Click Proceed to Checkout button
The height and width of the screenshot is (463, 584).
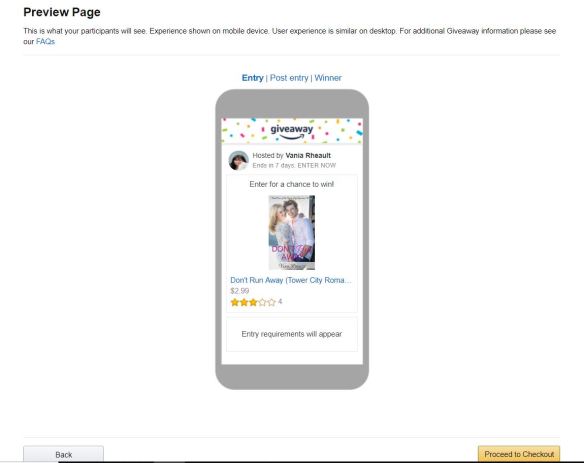519,454
